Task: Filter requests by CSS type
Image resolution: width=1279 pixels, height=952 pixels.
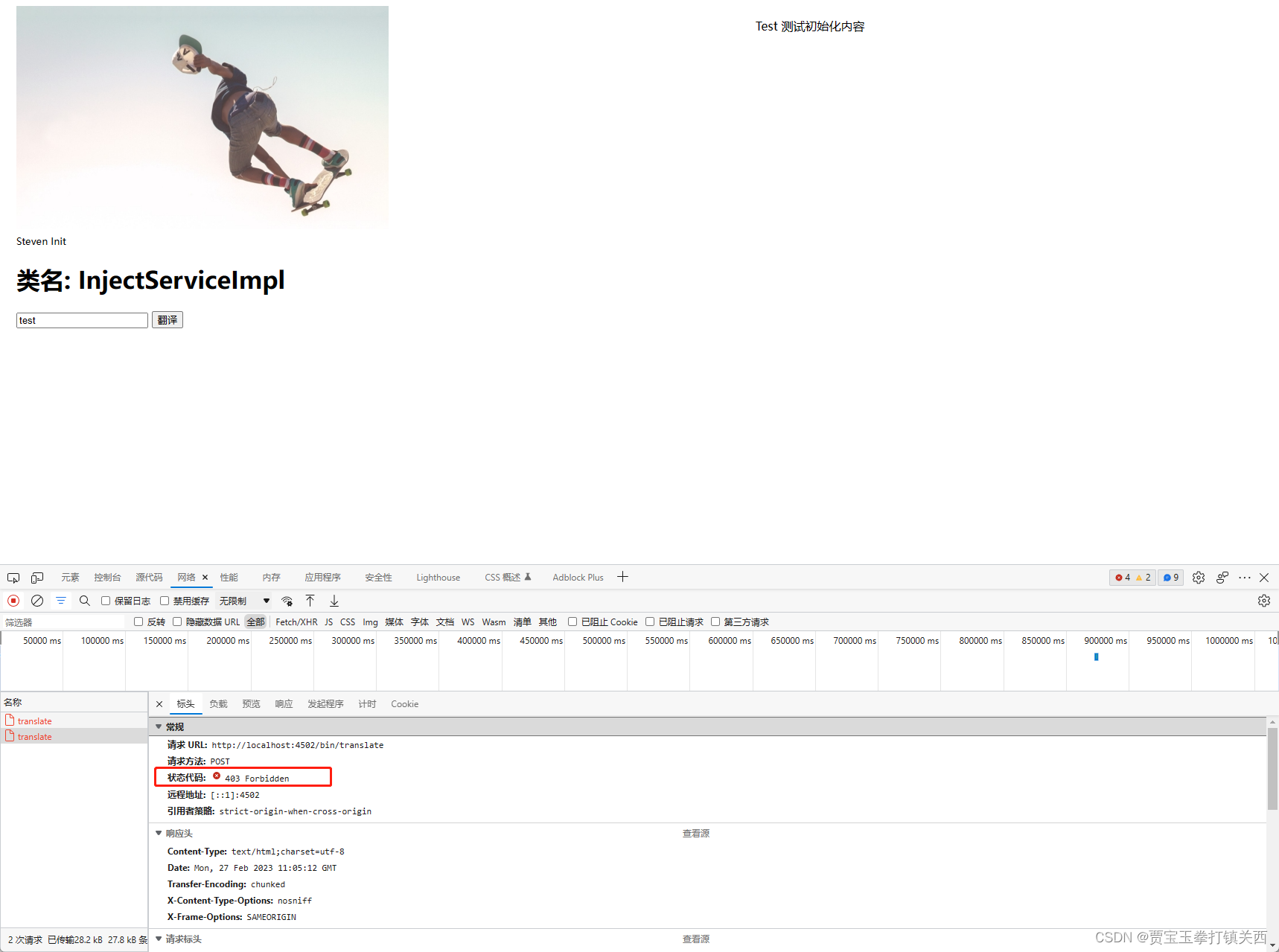Action: click(348, 622)
